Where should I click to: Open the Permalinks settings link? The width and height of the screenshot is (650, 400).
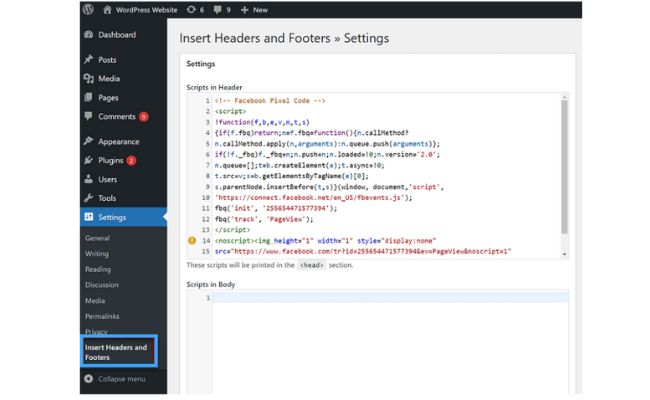point(102,316)
